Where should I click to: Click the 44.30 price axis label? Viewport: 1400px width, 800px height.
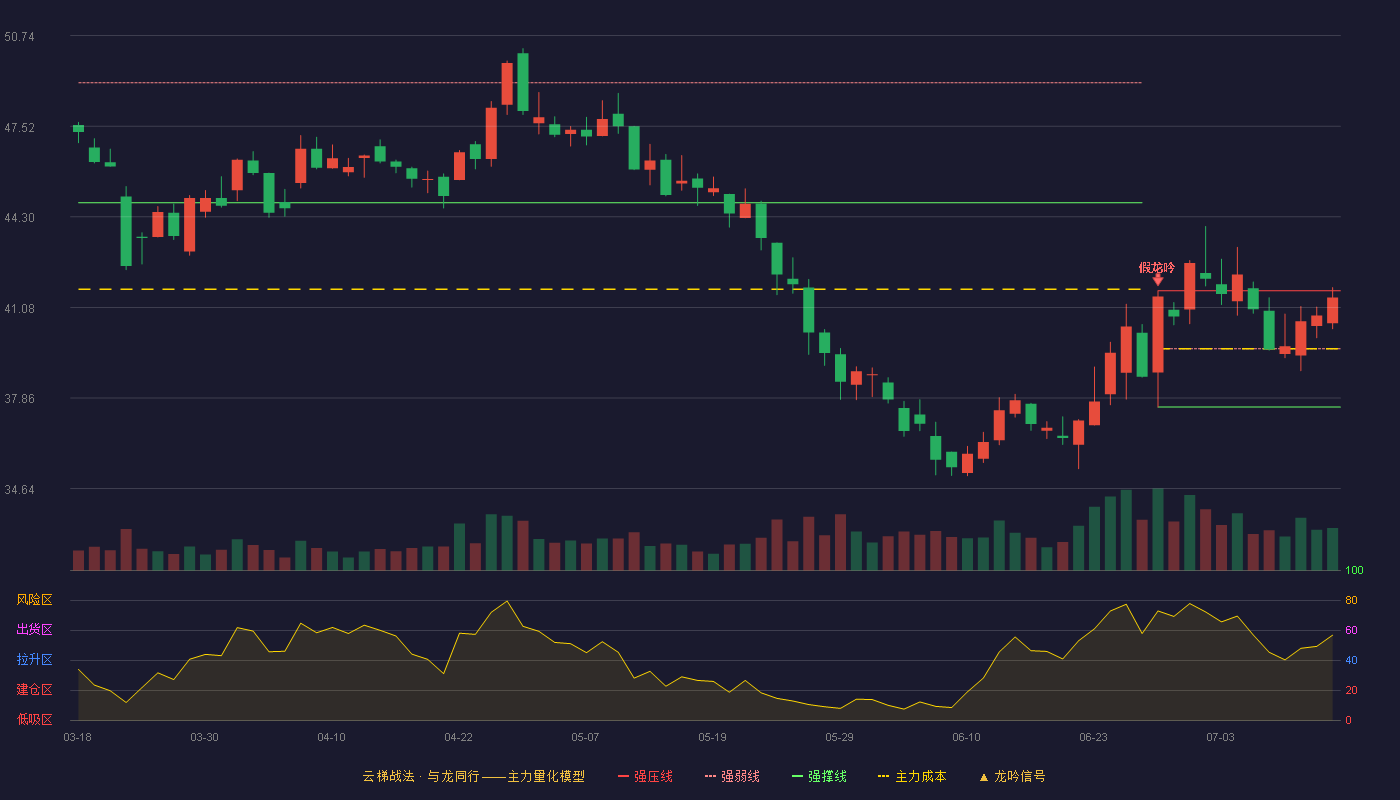pyautogui.click(x=19, y=218)
